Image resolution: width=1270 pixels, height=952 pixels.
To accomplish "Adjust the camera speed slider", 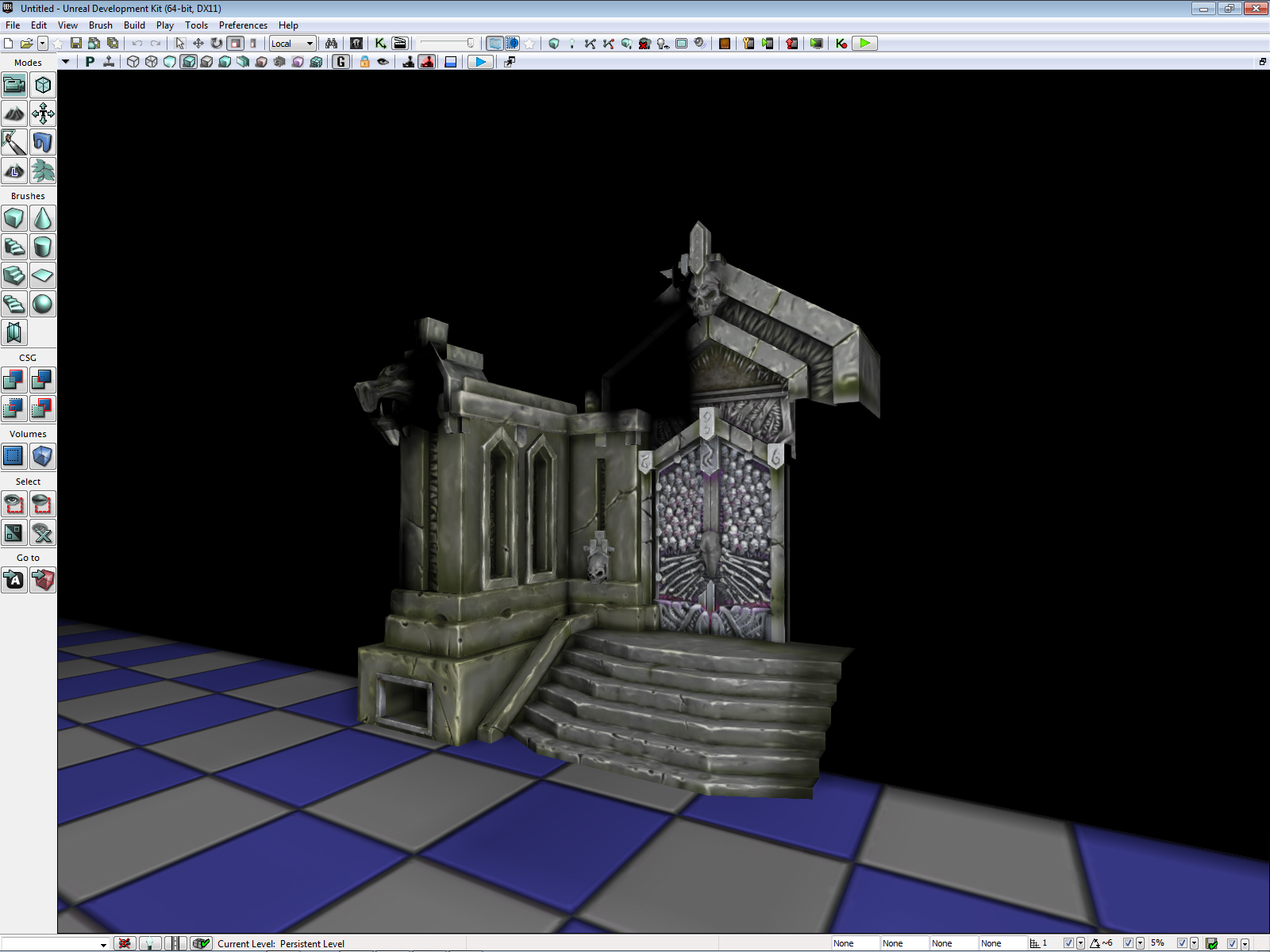I will 447,44.
